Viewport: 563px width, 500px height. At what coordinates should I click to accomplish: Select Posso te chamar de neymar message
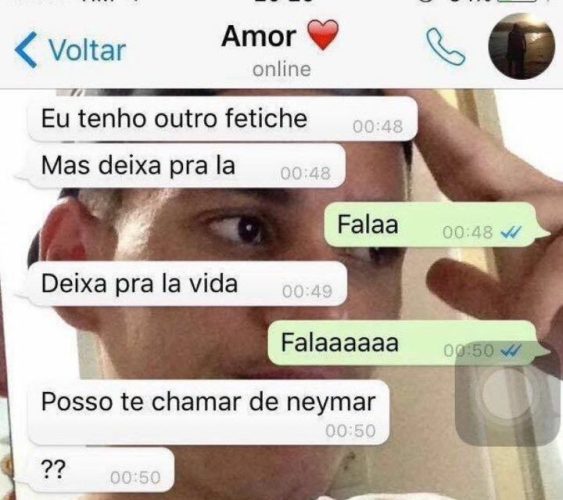pyautogui.click(x=208, y=412)
